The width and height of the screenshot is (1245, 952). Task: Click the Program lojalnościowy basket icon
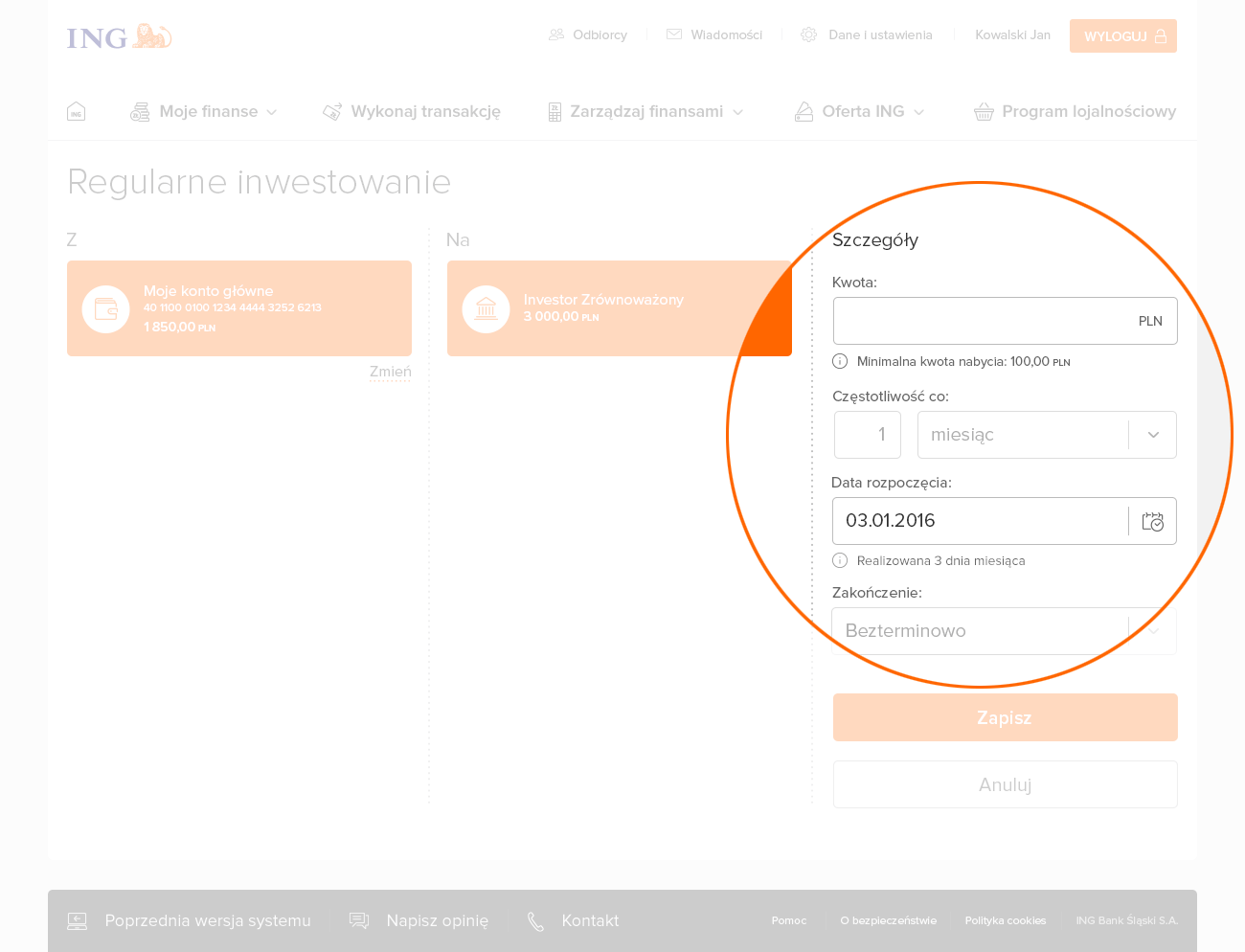[x=984, y=112]
